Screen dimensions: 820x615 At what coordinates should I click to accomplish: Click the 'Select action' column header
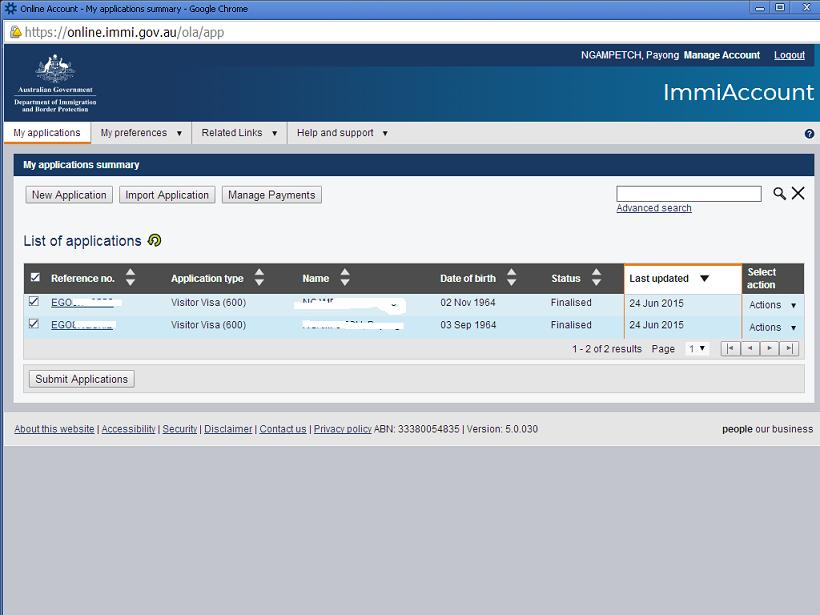pyautogui.click(x=761, y=278)
